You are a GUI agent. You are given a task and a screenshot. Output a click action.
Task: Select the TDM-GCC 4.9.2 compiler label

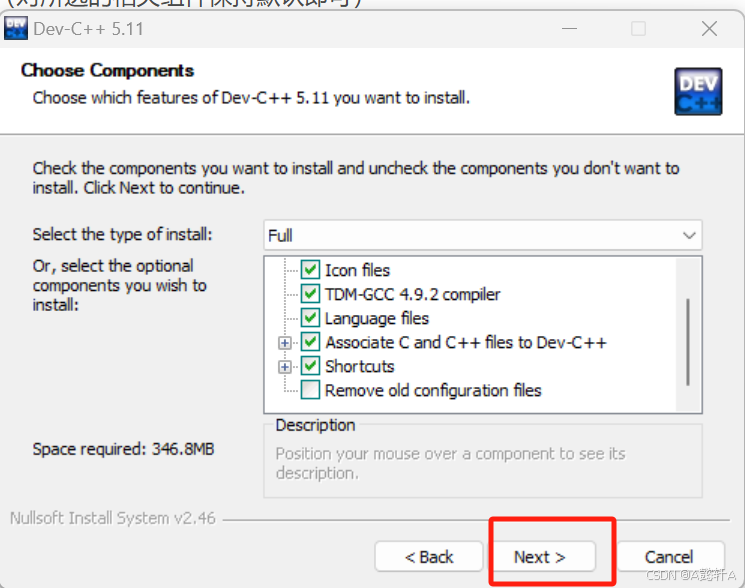point(412,294)
